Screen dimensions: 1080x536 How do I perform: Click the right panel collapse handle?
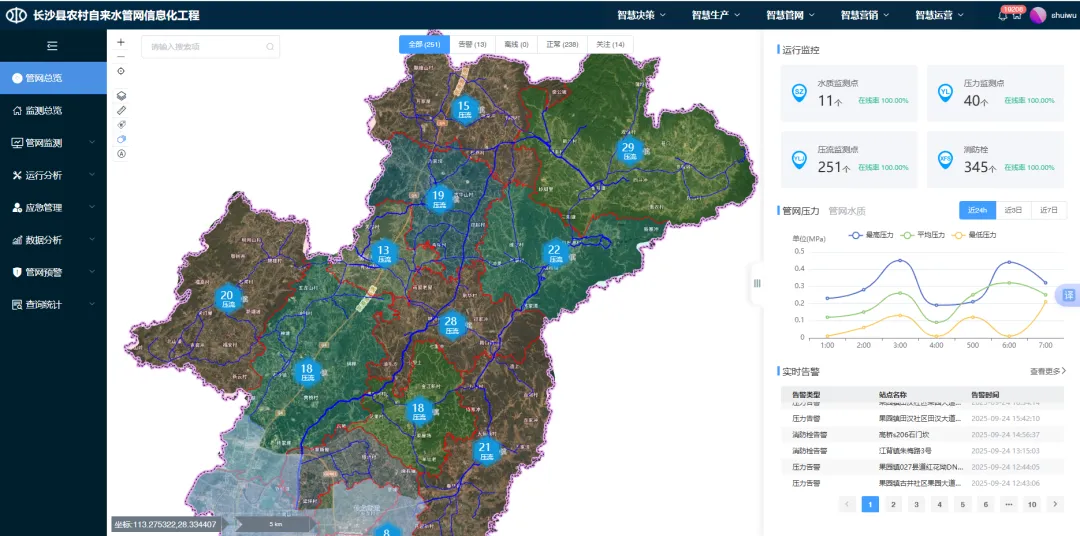click(x=757, y=283)
